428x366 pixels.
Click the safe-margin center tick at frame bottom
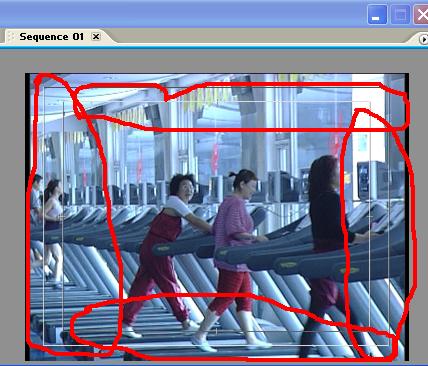216,331
